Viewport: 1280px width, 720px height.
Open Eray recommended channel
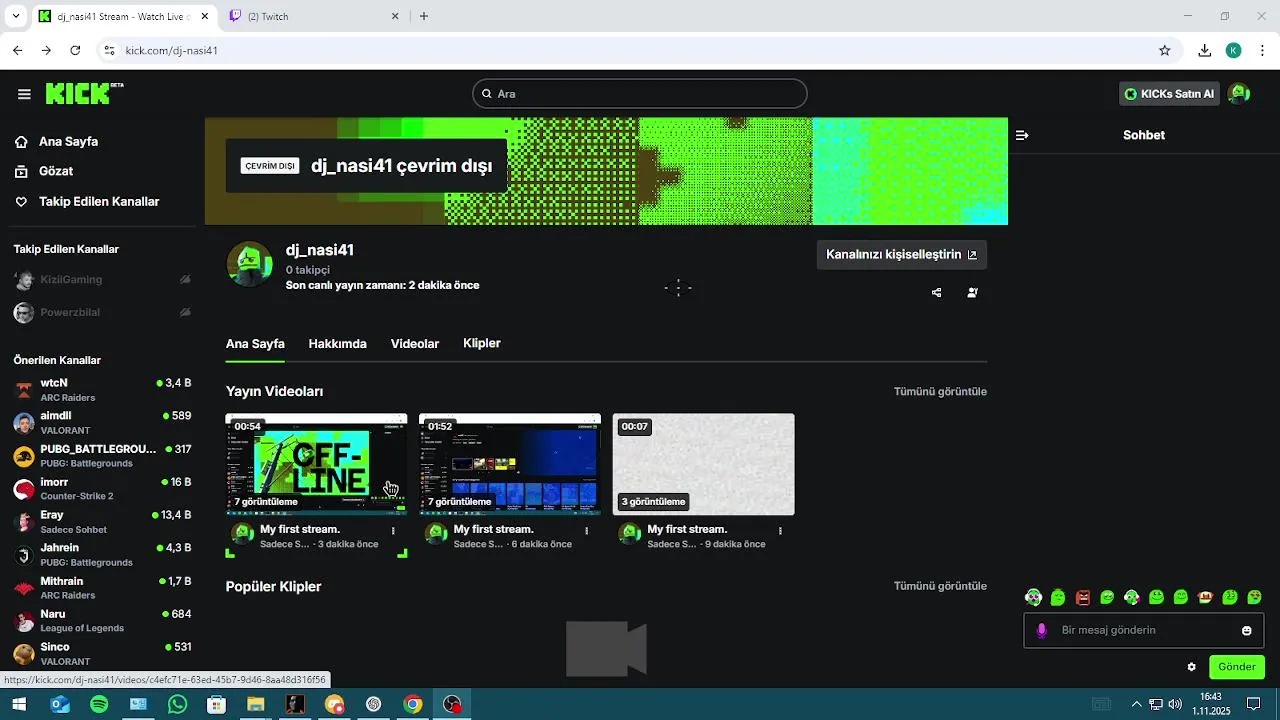click(x=102, y=522)
